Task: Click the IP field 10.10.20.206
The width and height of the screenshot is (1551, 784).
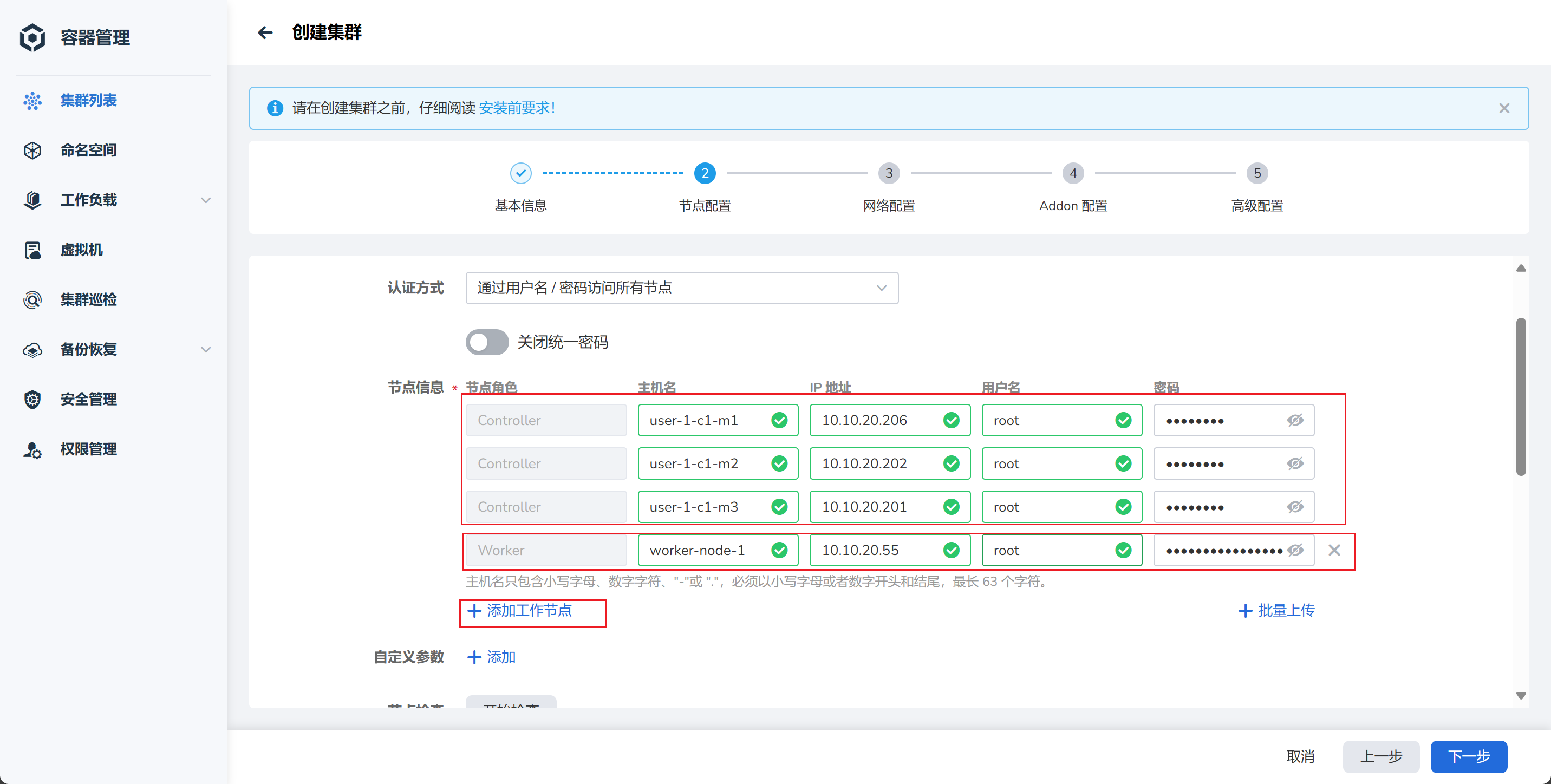Action: pos(889,420)
